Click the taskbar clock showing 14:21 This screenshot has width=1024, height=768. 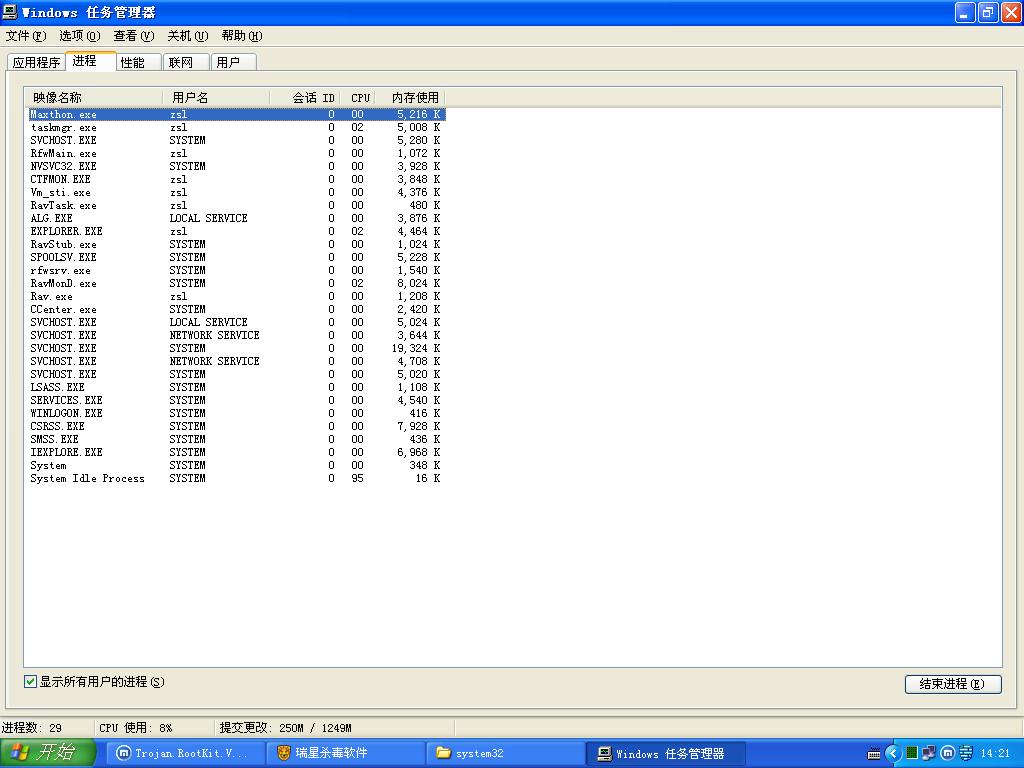[x=995, y=753]
